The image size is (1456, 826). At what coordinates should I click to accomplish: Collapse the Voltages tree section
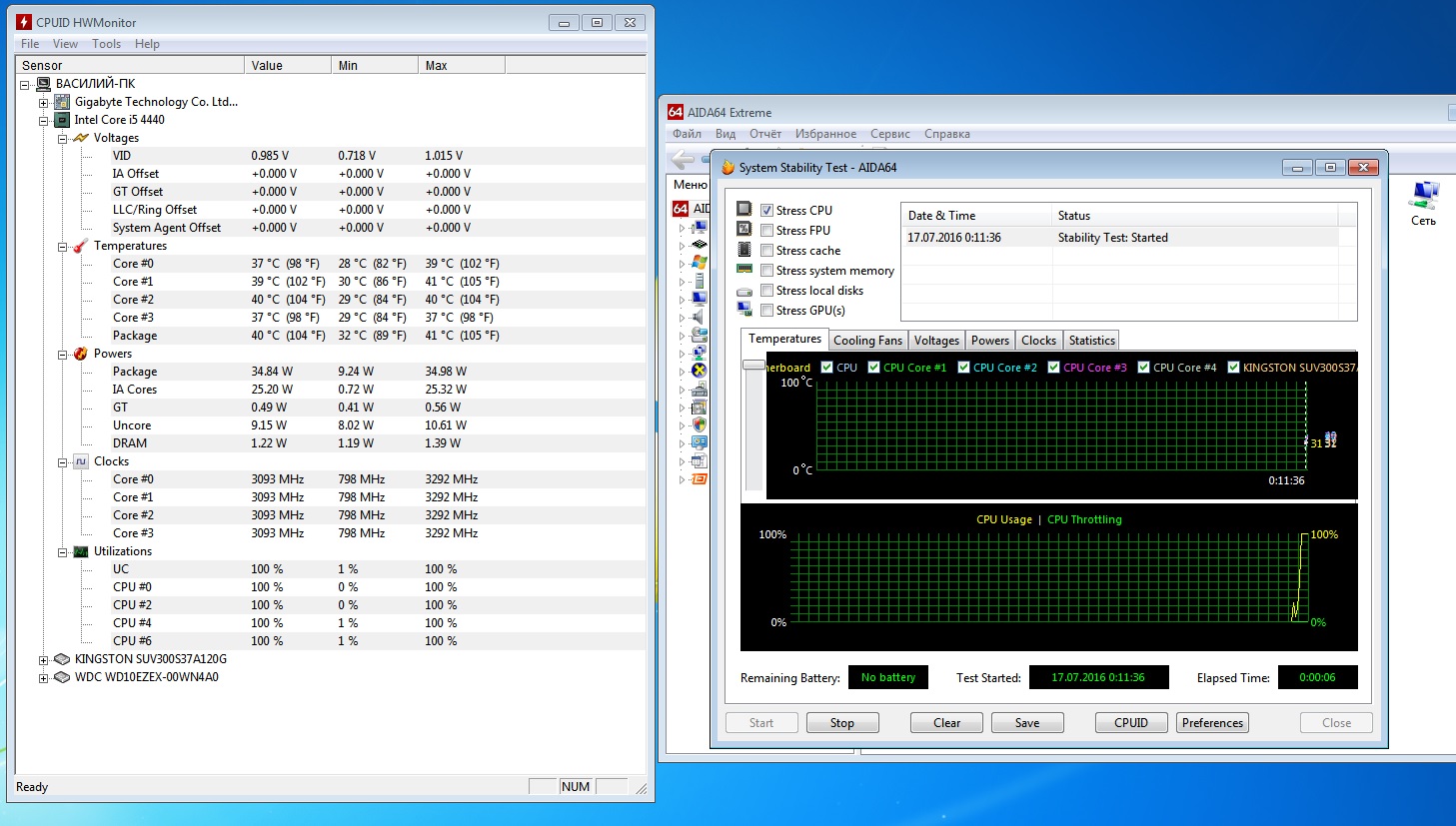click(x=63, y=139)
